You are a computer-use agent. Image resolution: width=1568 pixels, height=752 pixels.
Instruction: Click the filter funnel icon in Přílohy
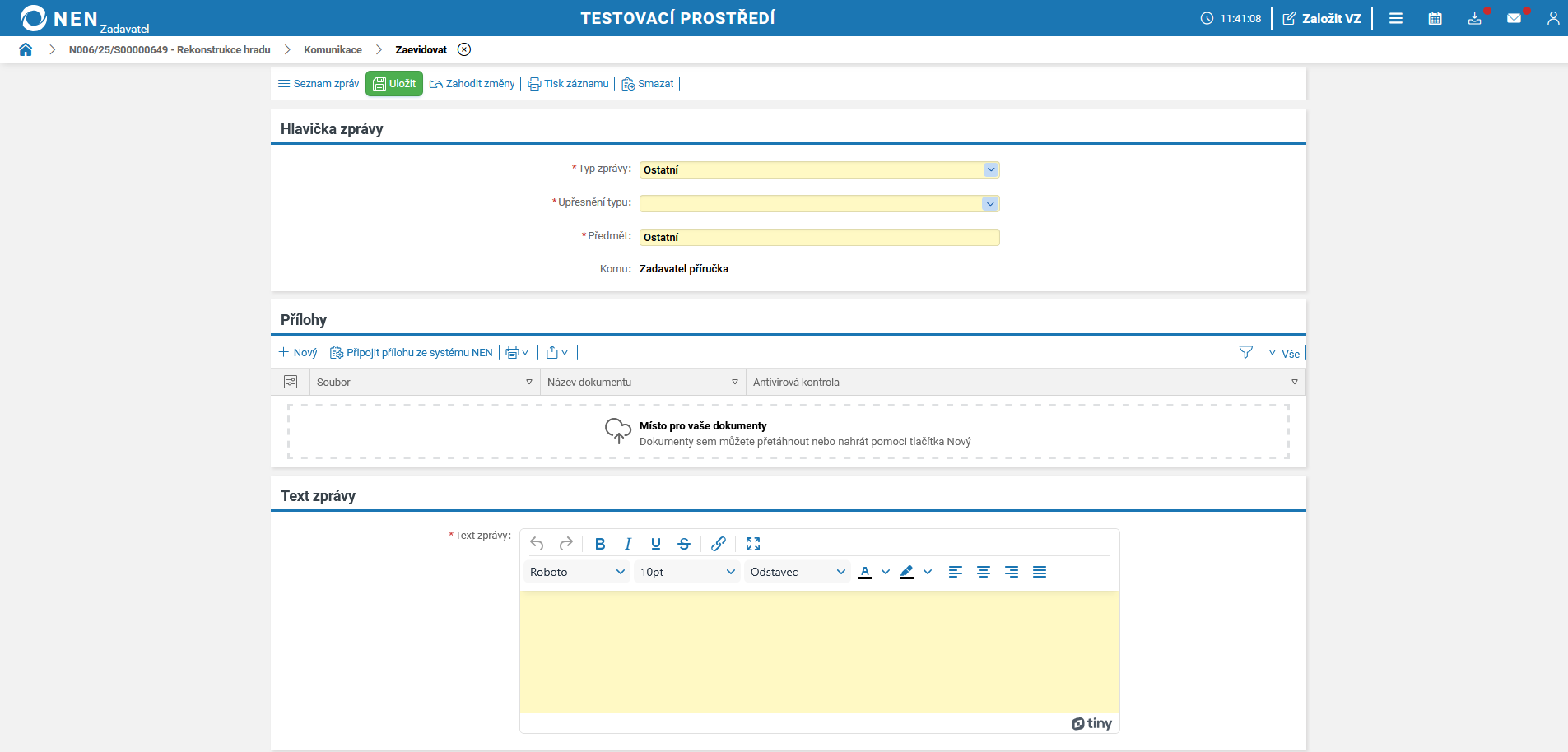(1245, 352)
